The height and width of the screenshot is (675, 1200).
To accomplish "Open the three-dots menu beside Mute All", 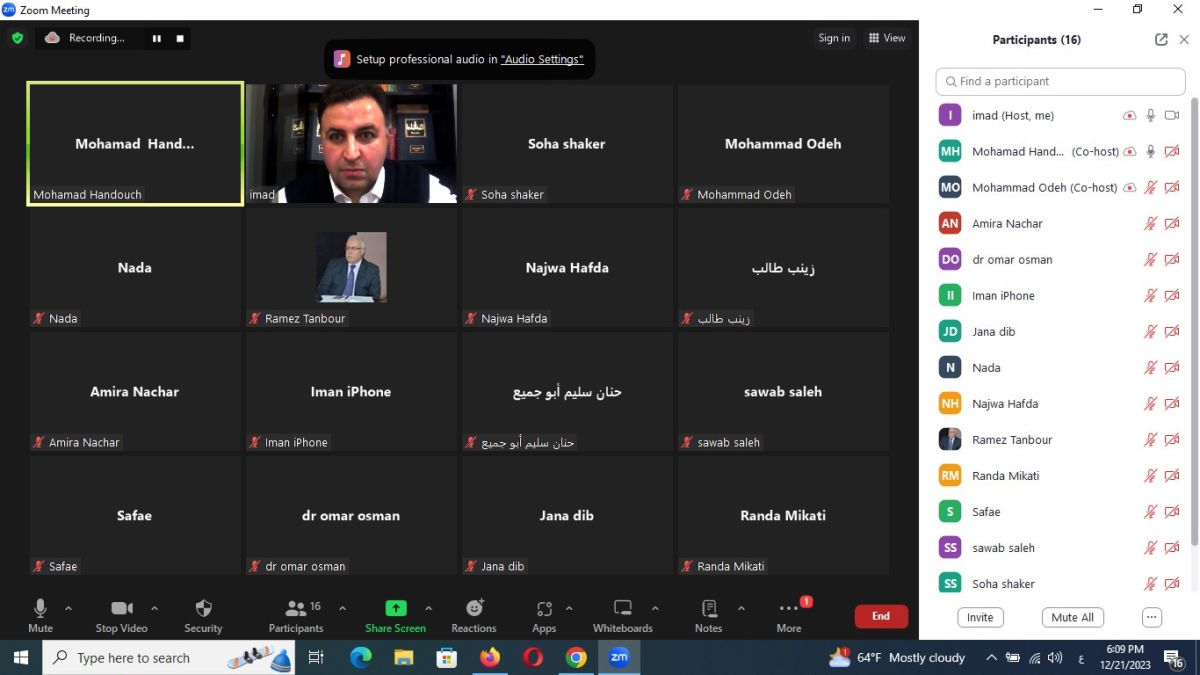I will click(1151, 617).
